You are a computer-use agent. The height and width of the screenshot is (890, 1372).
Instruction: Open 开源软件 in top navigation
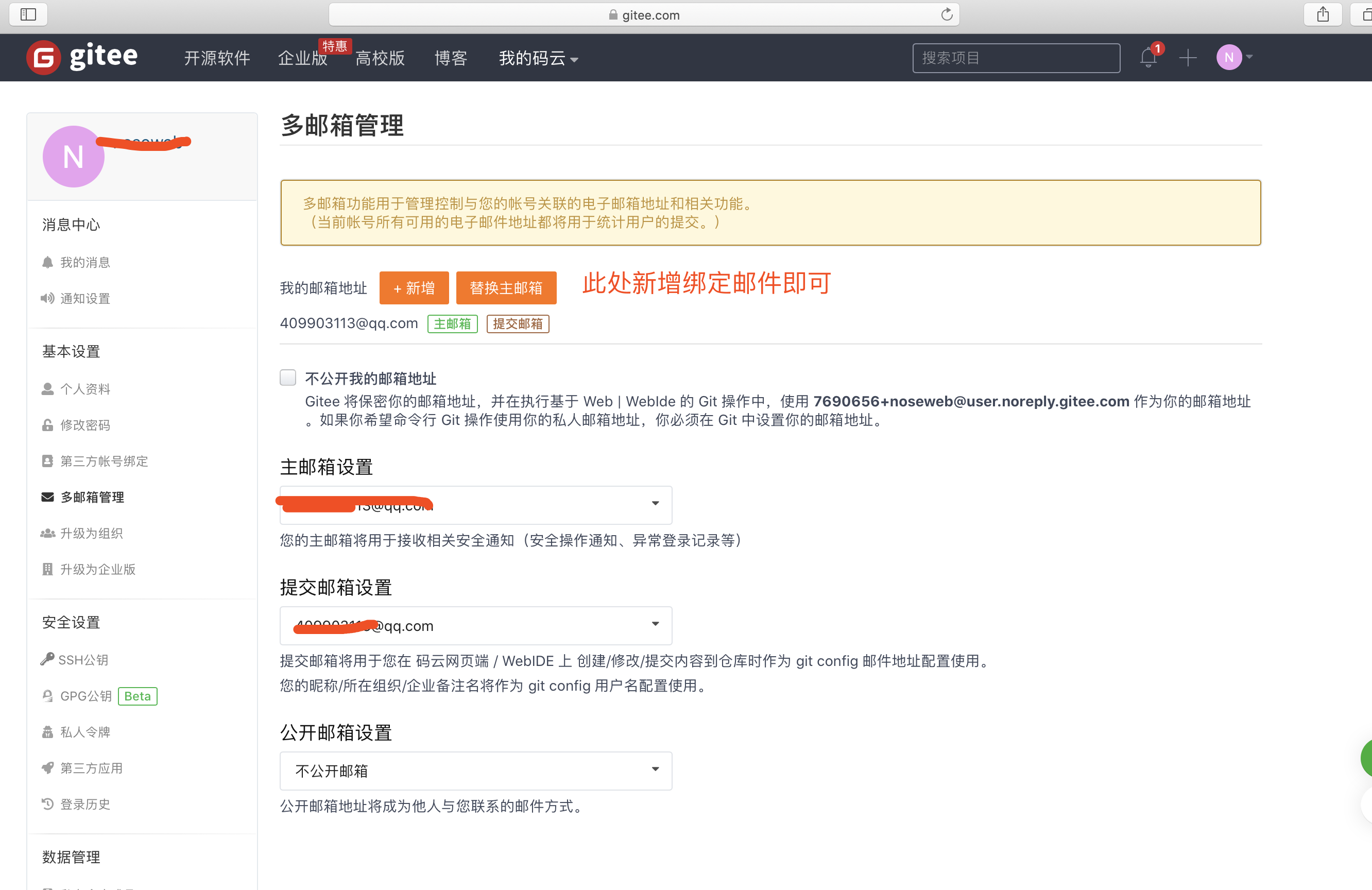click(217, 58)
